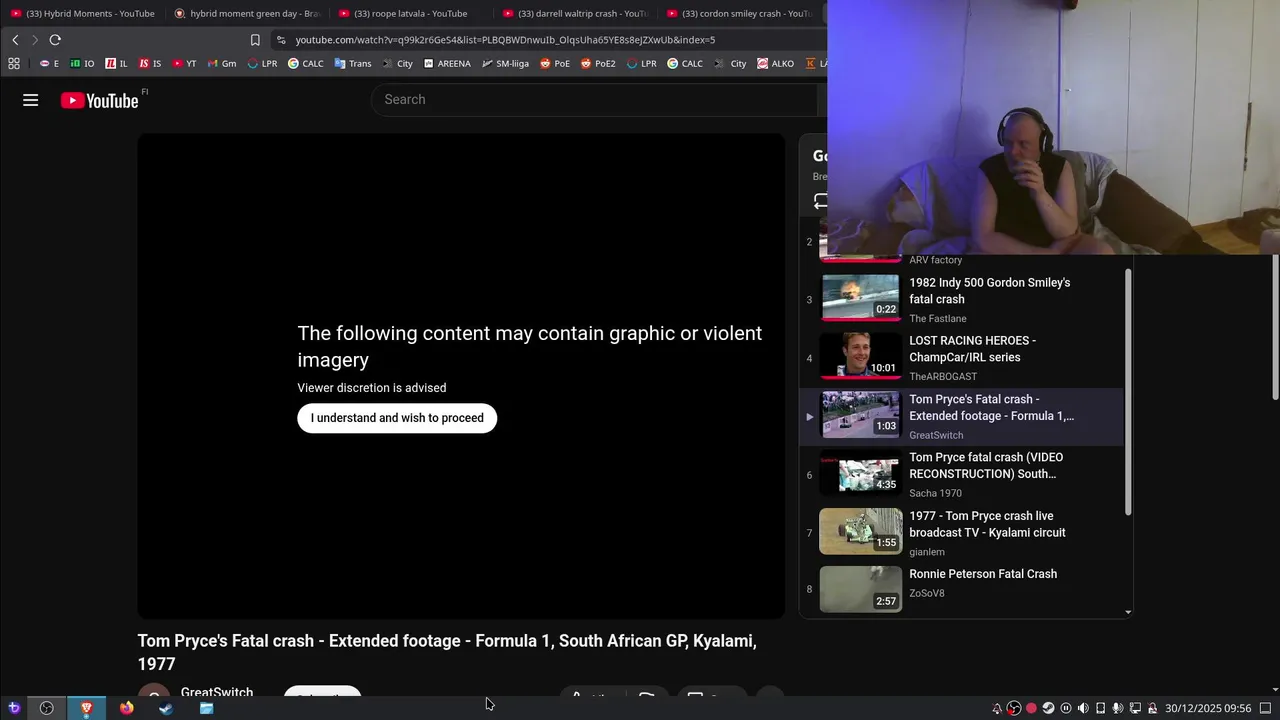Click the address bar URL
Screen dimensions: 1280x720
pos(505,40)
